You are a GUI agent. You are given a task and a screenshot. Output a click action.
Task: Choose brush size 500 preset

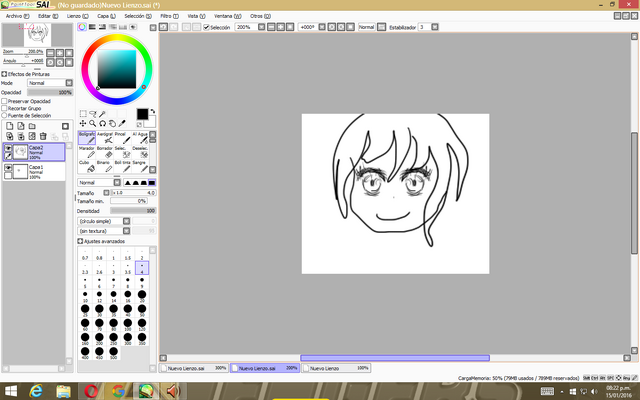[113, 353]
